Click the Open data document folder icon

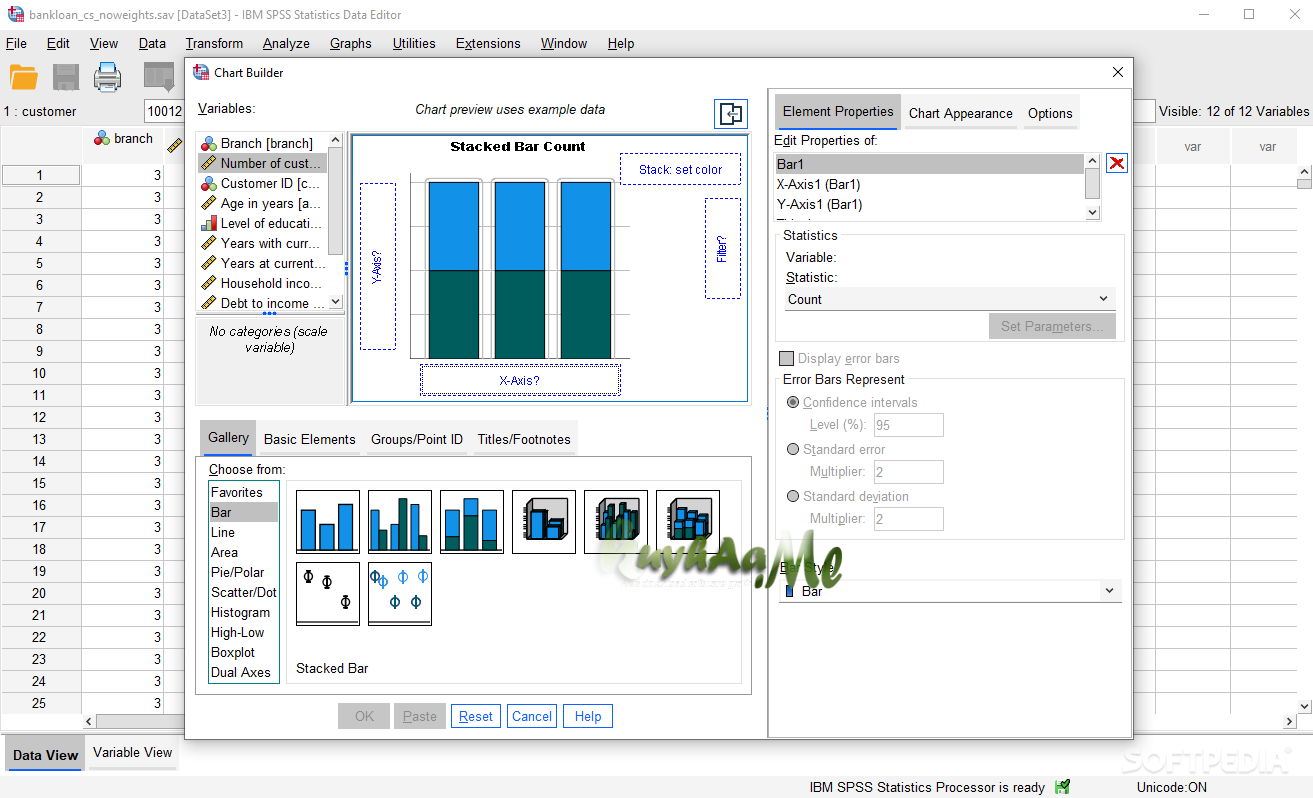point(23,77)
